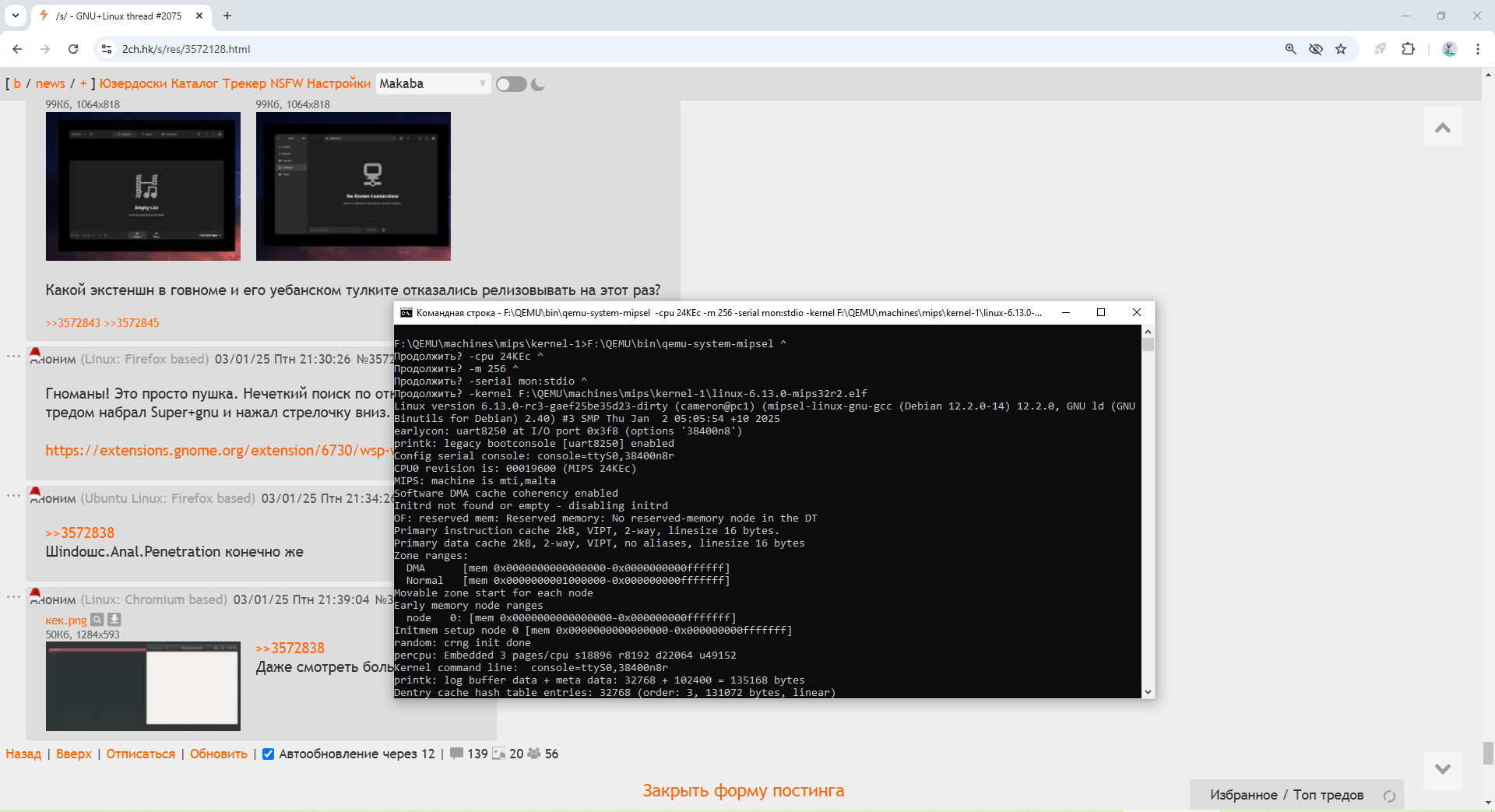Click the browser forward arrow
Viewport: 1495px width, 812px height.
click(x=45, y=49)
